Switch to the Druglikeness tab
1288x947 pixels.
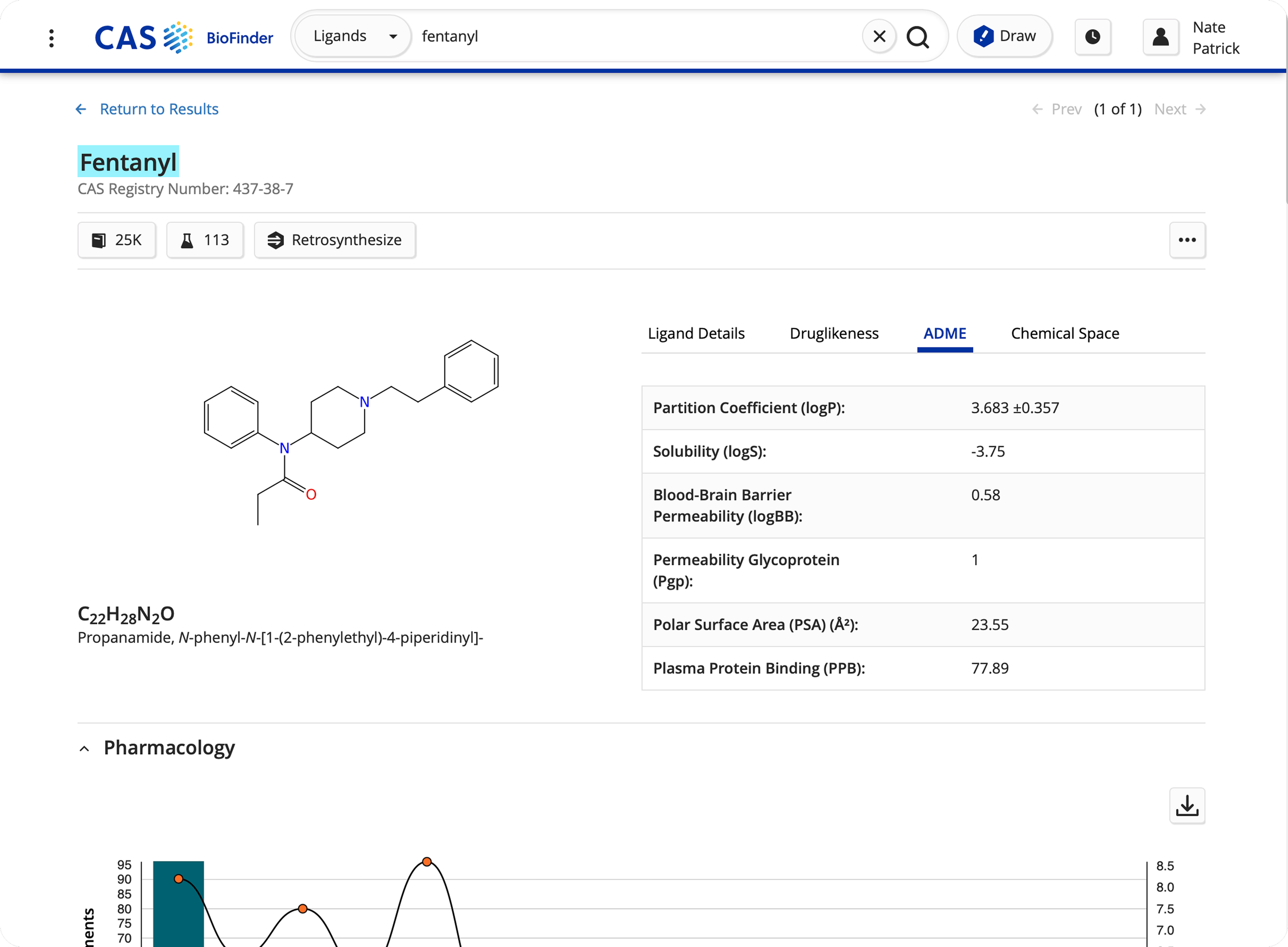click(835, 333)
